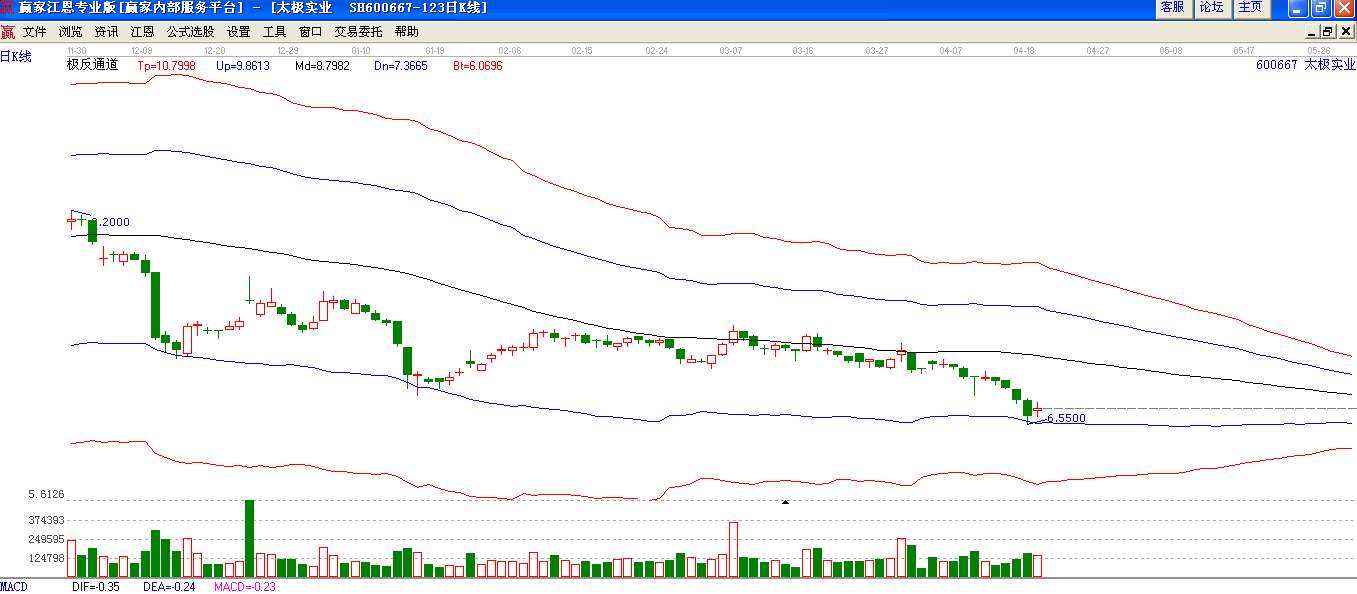This screenshot has width=1357, height=594.
Task: Click the Tp=10.7998 indicator value
Action: click(x=167, y=66)
